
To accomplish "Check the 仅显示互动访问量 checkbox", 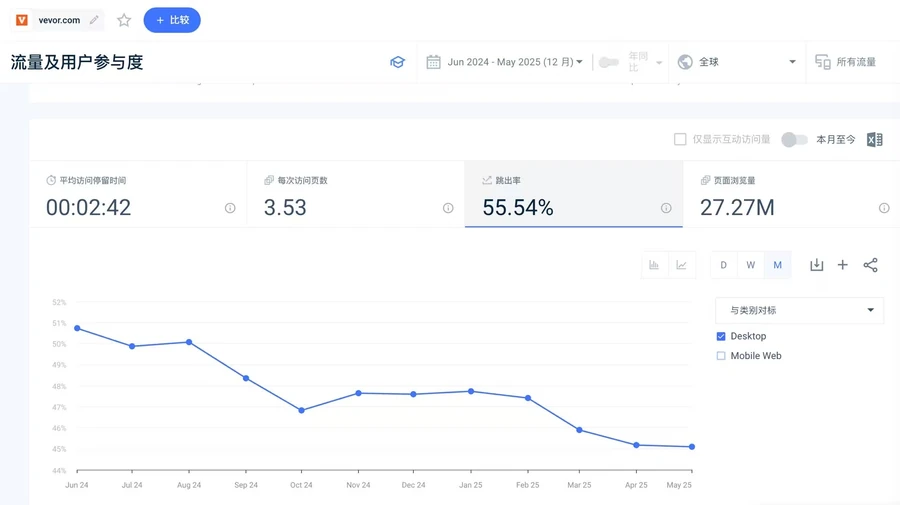I will [x=680, y=139].
